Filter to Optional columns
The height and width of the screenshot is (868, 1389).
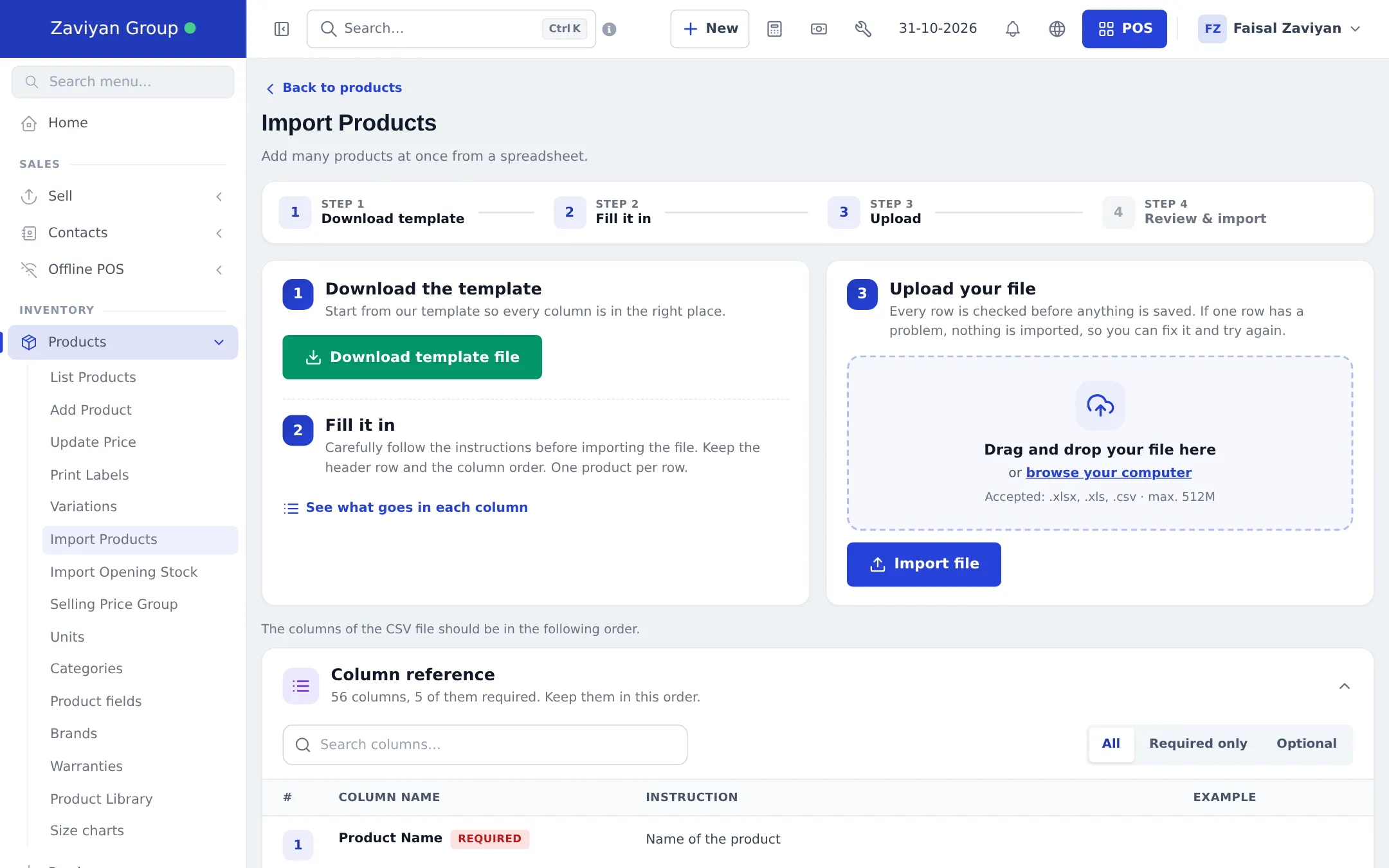[1306, 744]
